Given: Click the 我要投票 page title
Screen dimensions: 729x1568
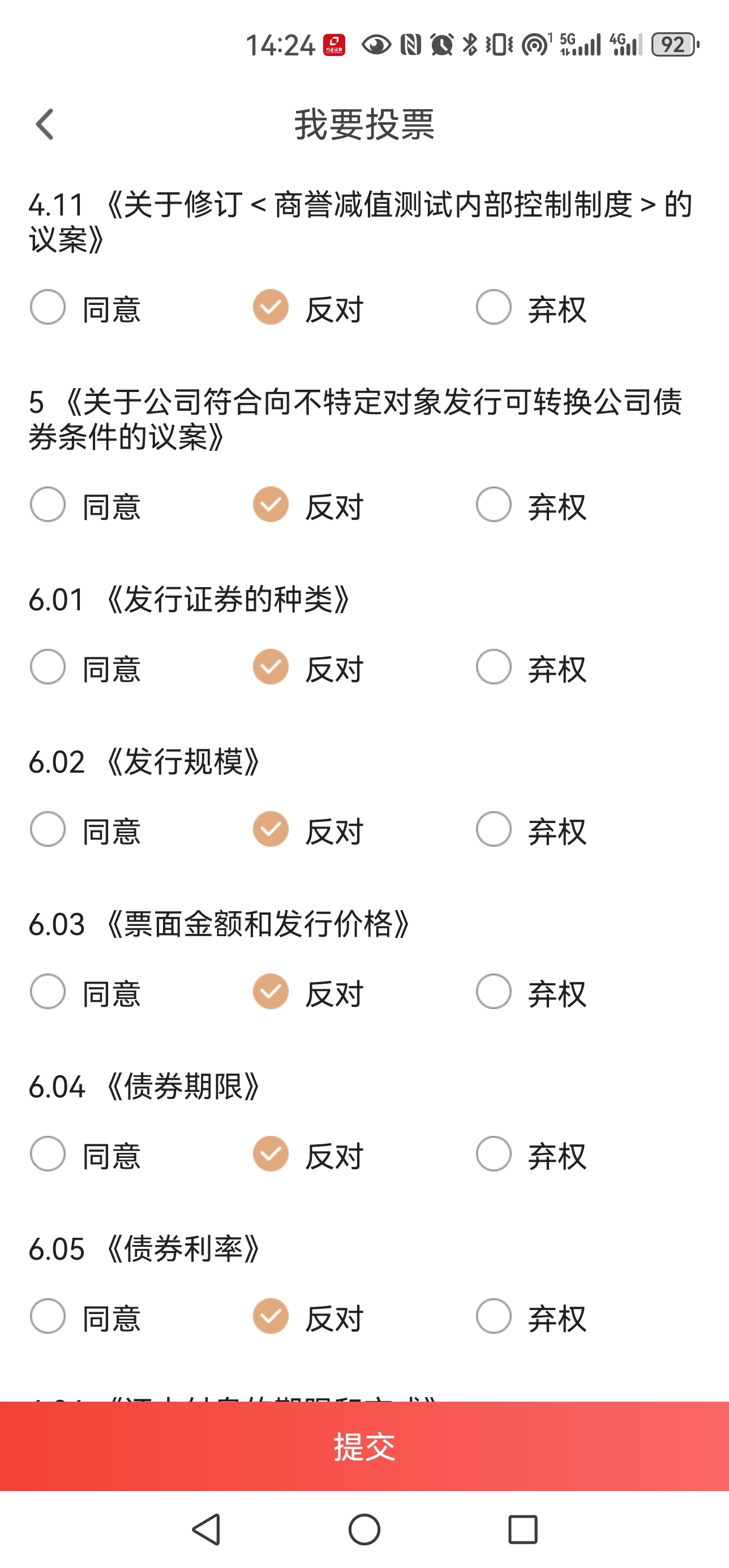Looking at the screenshot, I should (364, 125).
